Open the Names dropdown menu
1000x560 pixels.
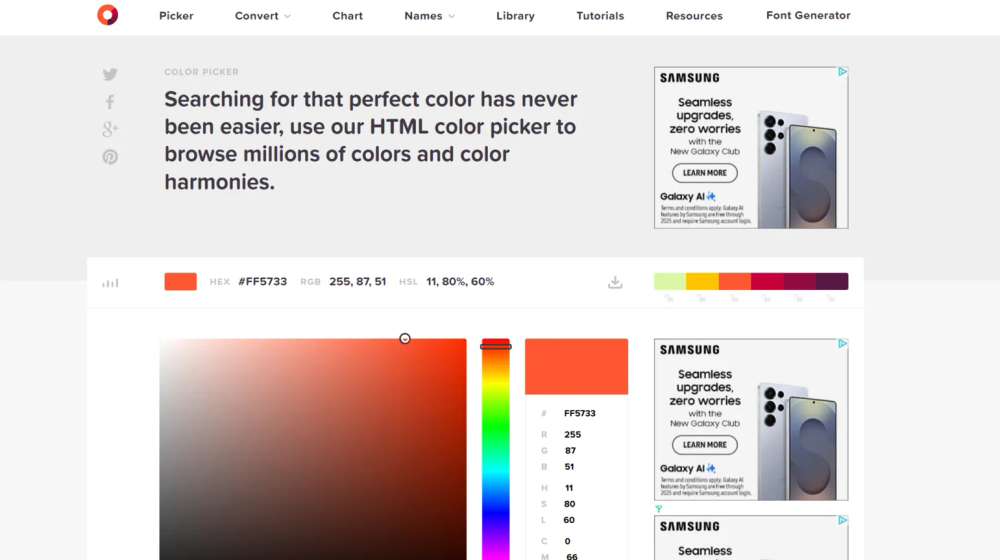429,16
